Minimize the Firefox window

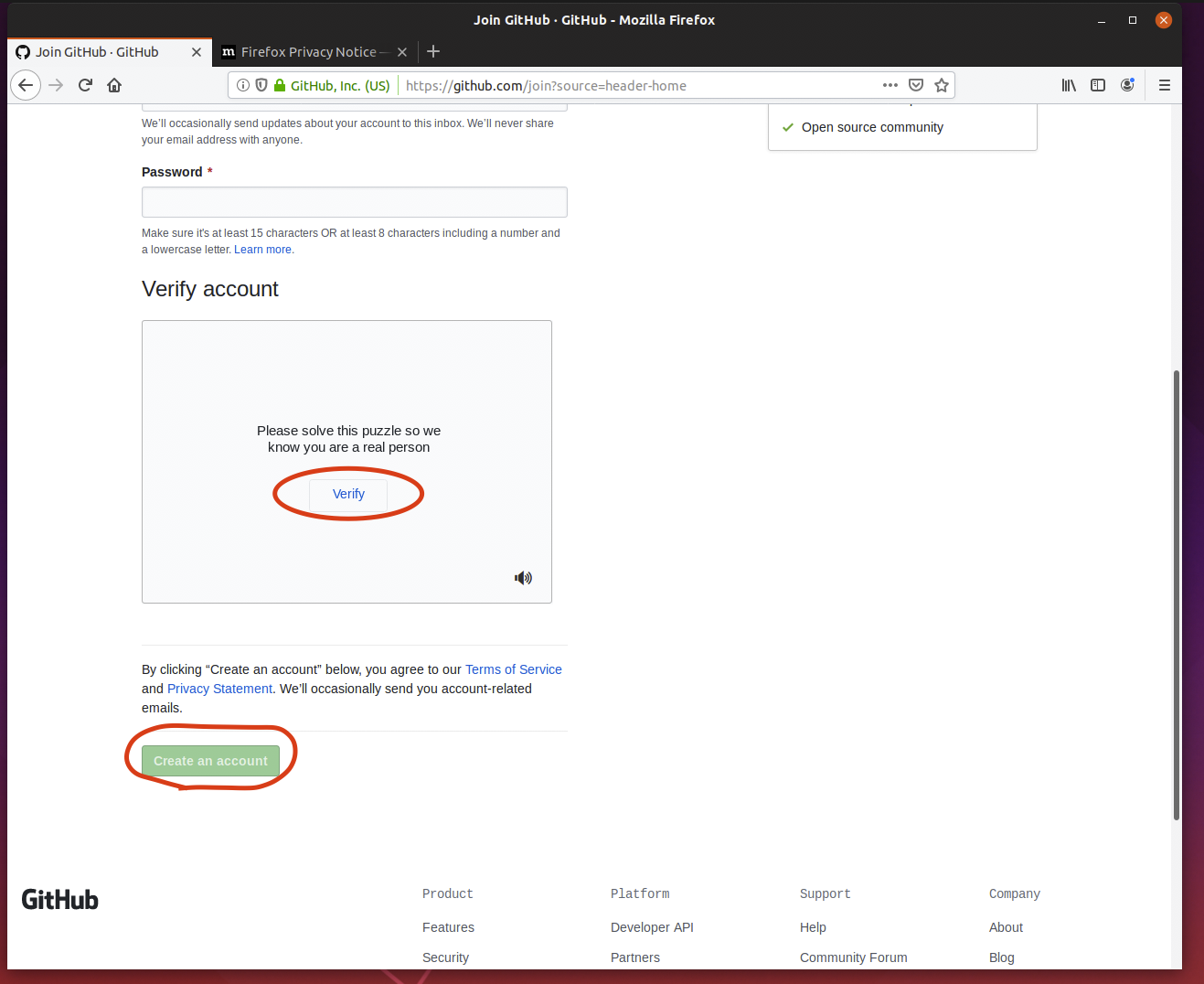click(1102, 20)
